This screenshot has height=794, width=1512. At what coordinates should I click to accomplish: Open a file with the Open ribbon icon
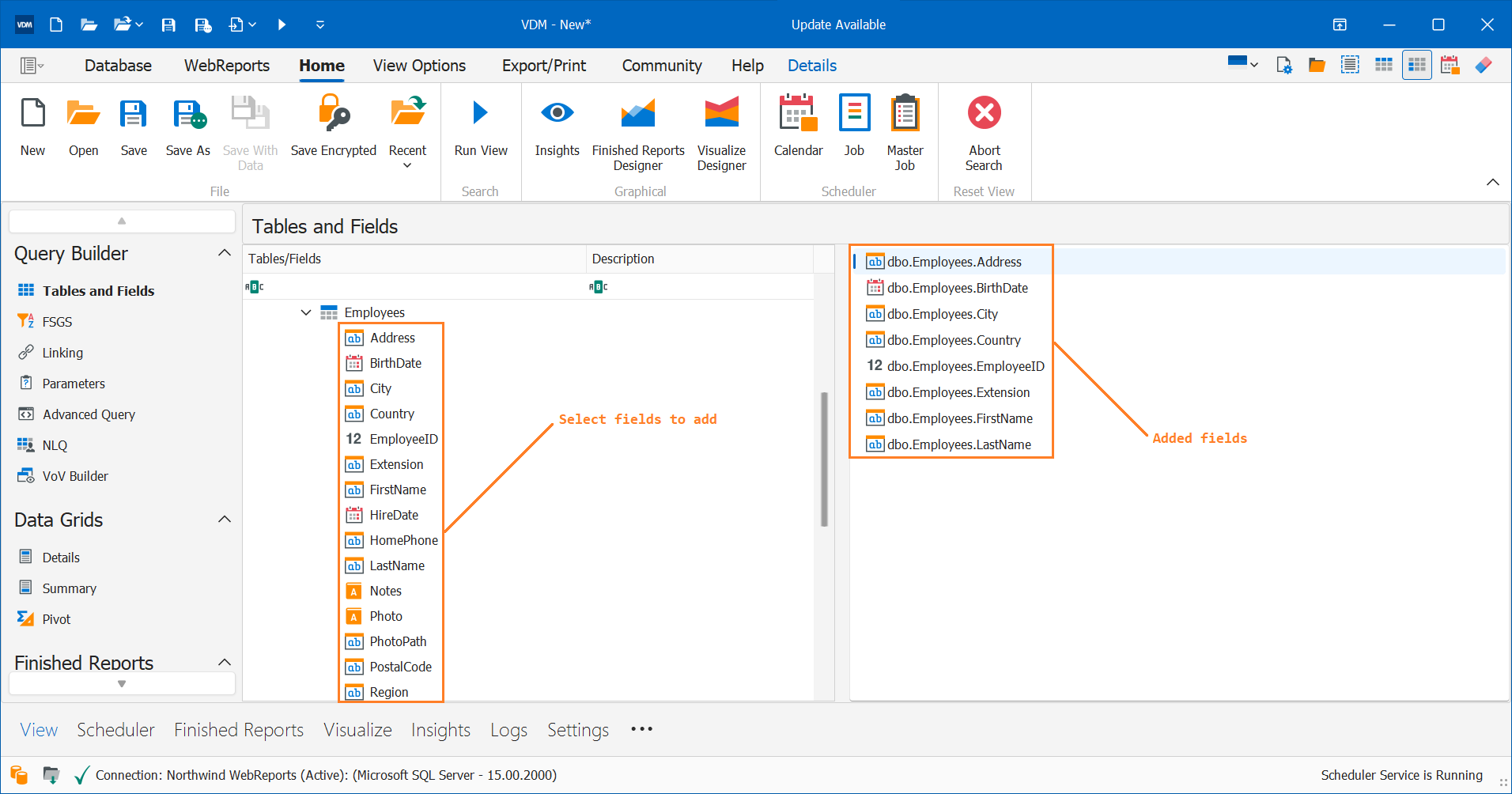pos(83,113)
